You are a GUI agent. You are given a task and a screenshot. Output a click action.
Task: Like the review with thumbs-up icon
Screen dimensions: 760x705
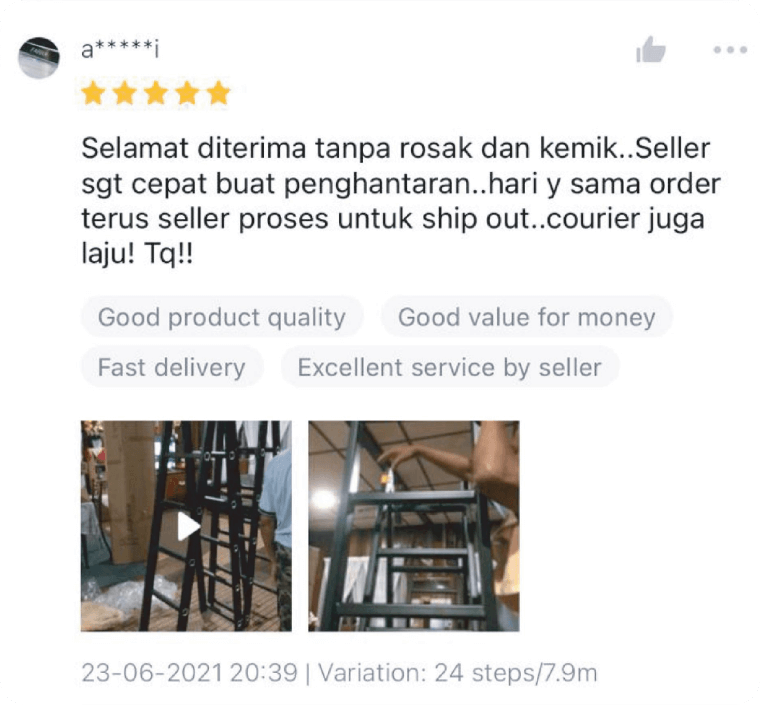tap(650, 49)
